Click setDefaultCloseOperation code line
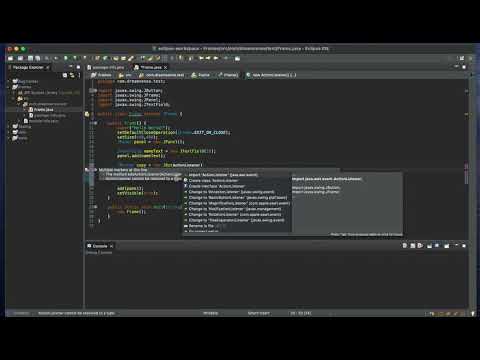480x360 pixels. click(x=173, y=132)
